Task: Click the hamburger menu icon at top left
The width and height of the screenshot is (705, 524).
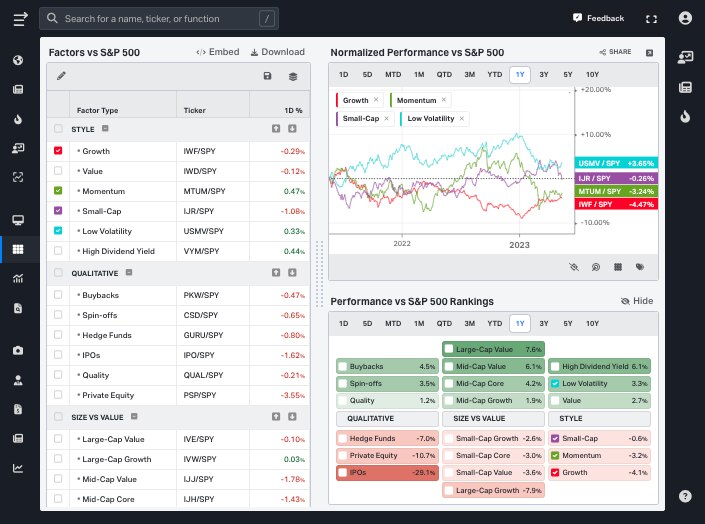Action: tap(18, 18)
